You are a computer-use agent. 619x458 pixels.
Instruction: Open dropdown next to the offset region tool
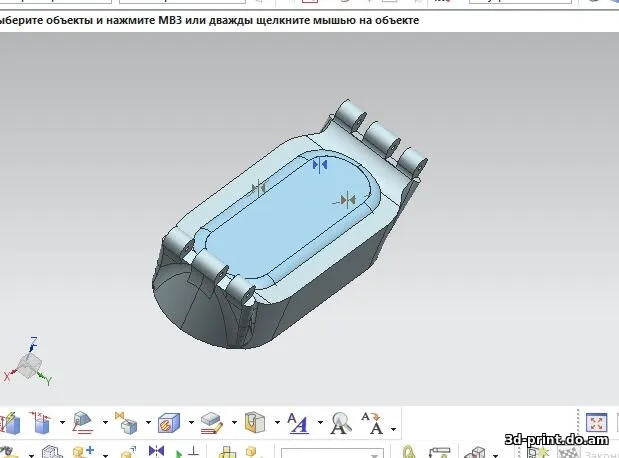pyautogui.click(x=62, y=422)
